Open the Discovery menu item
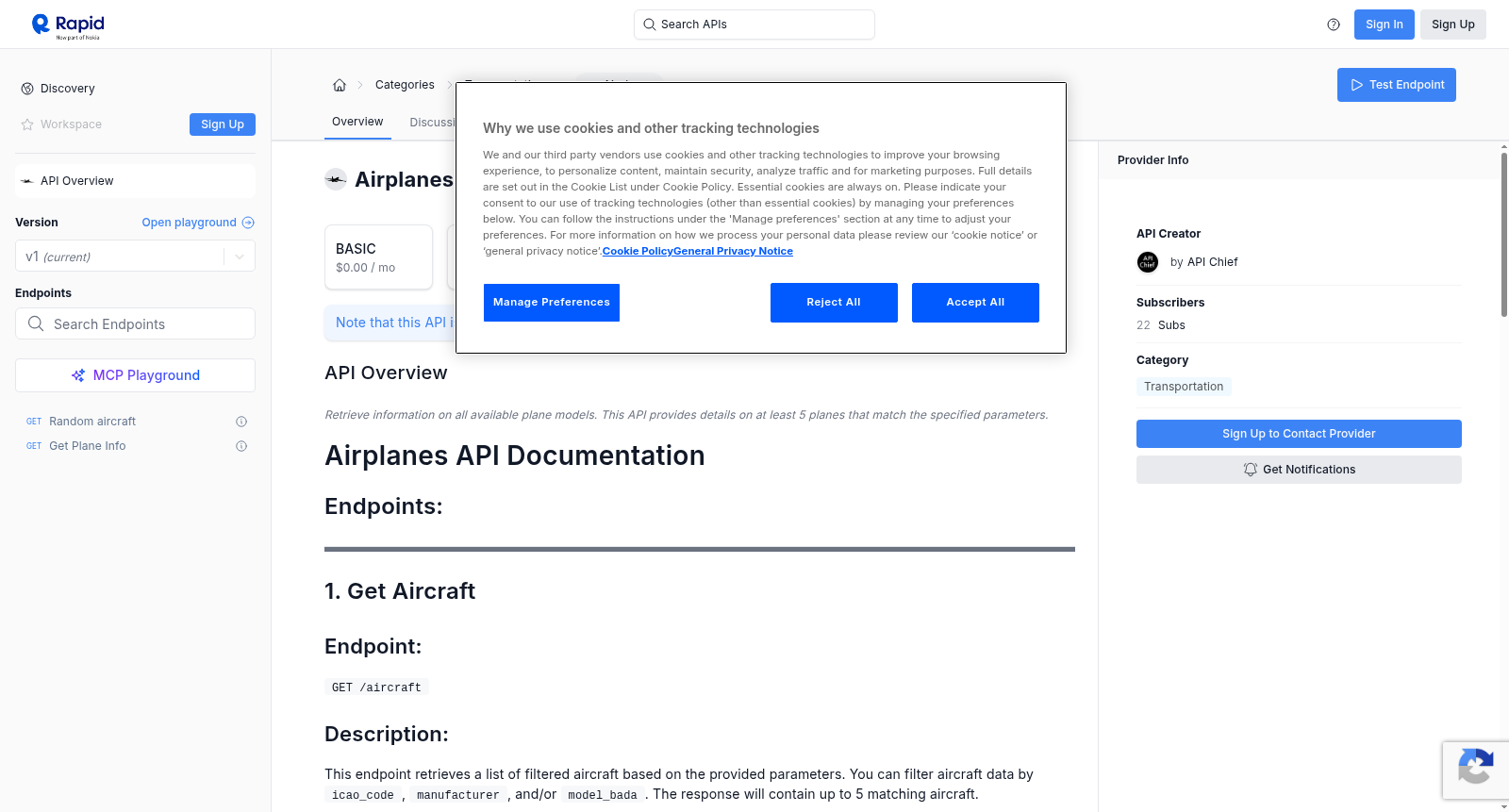1509x812 pixels. (x=68, y=89)
